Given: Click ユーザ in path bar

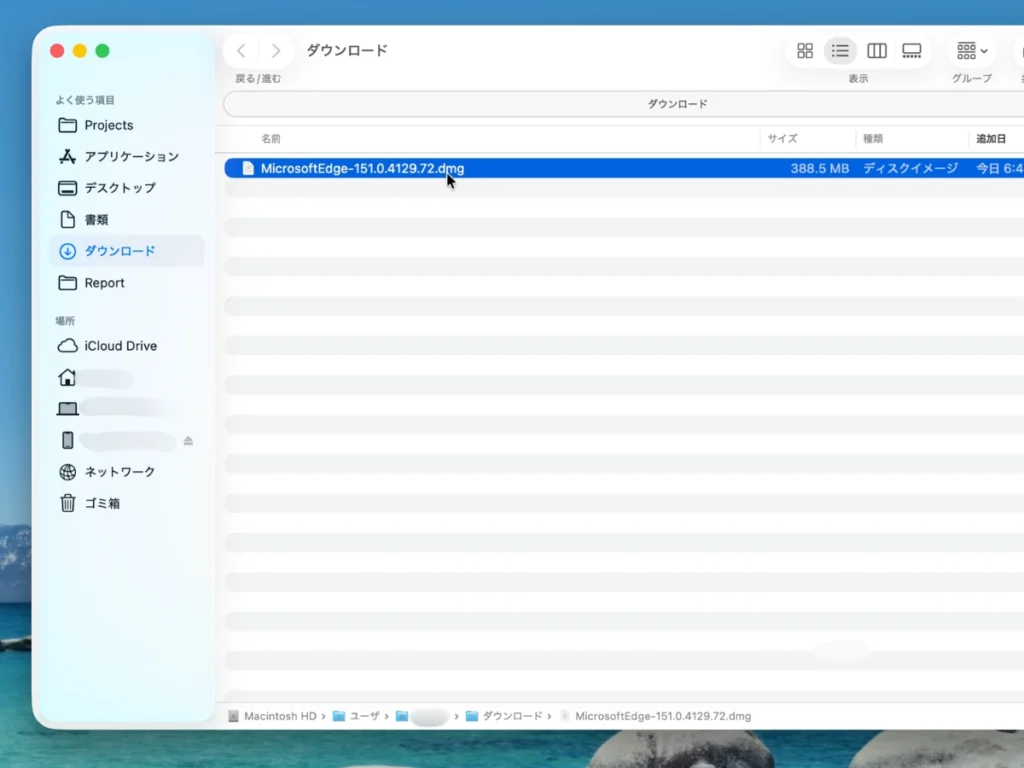Looking at the screenshot, I should (x=357, y=716).
